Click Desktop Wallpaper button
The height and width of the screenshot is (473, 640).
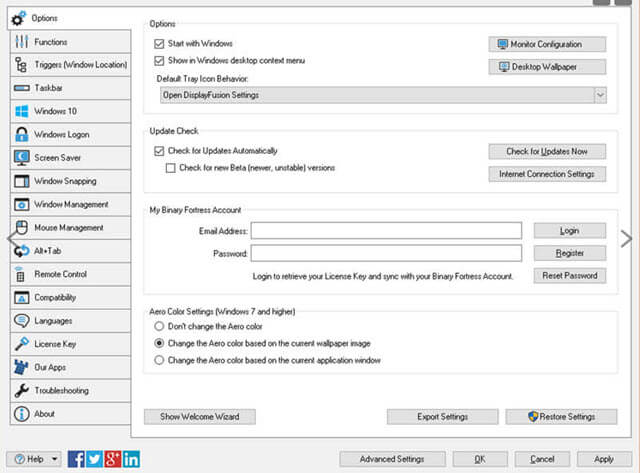tap(547, 67)
